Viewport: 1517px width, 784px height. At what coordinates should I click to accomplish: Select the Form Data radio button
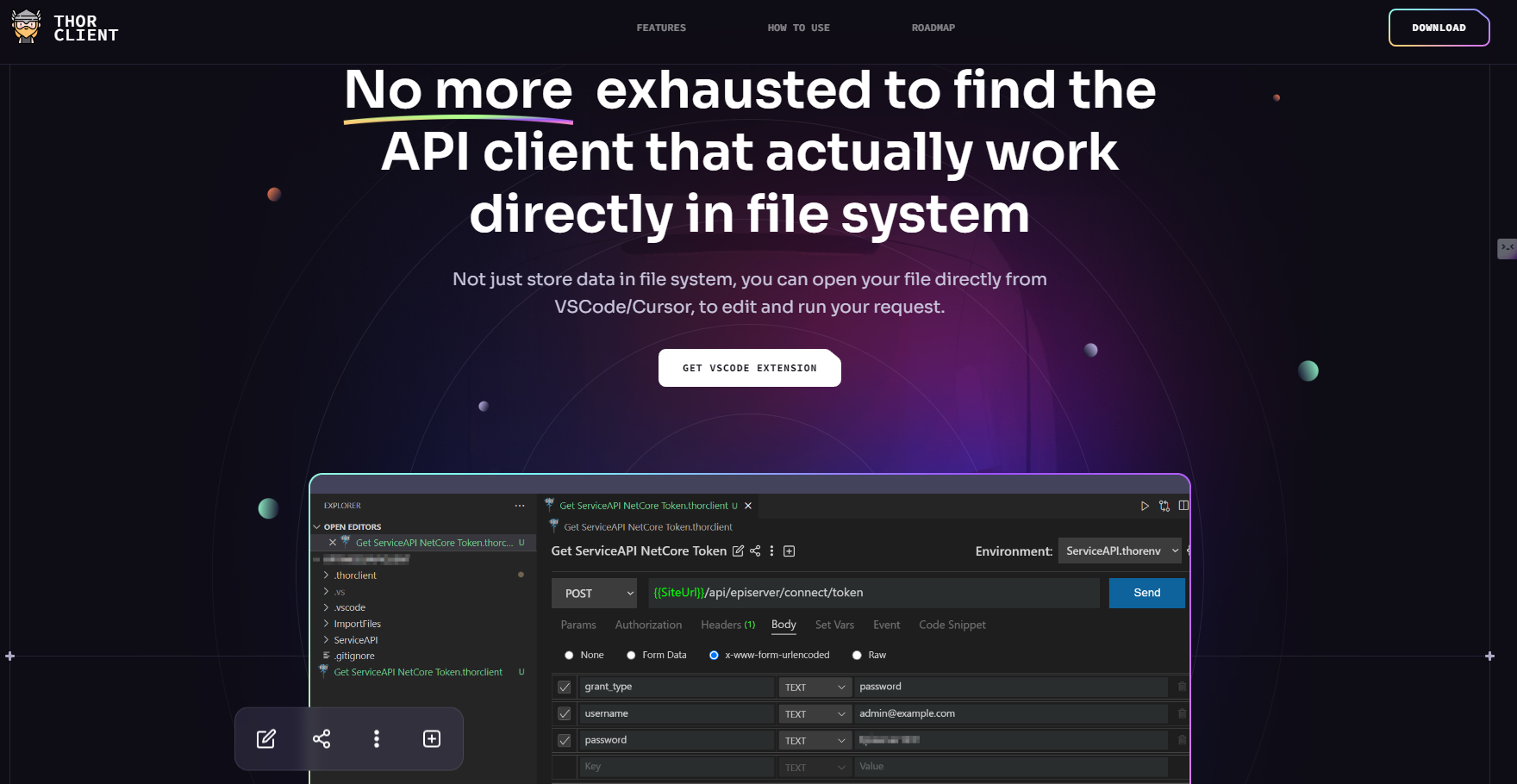(631, 656)
